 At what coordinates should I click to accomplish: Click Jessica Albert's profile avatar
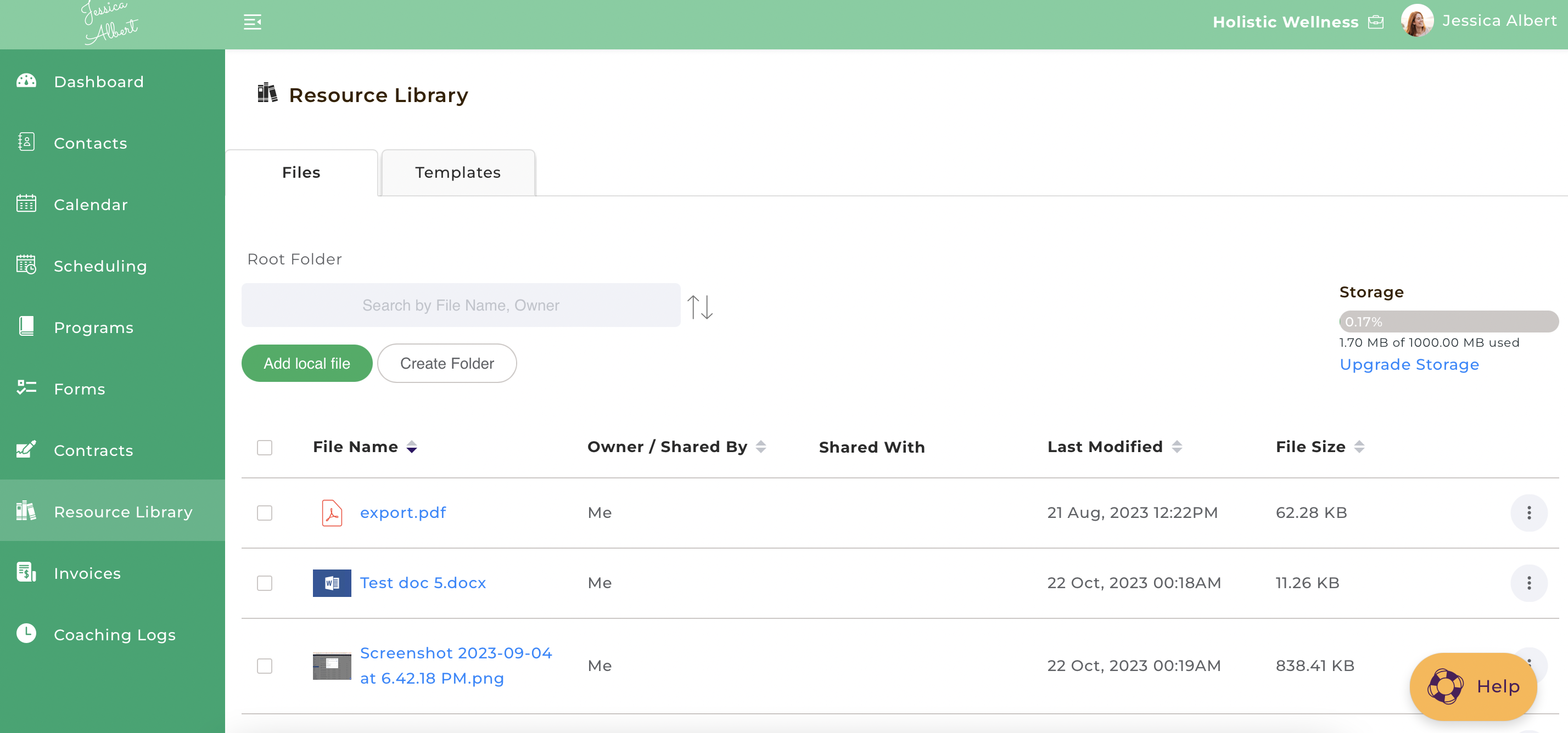pyautogui.click(x=1417, y=21)
